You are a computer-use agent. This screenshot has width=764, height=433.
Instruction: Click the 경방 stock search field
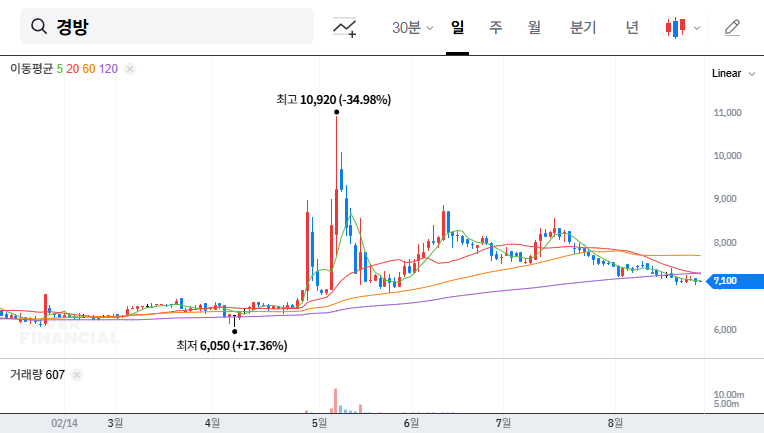180,27
